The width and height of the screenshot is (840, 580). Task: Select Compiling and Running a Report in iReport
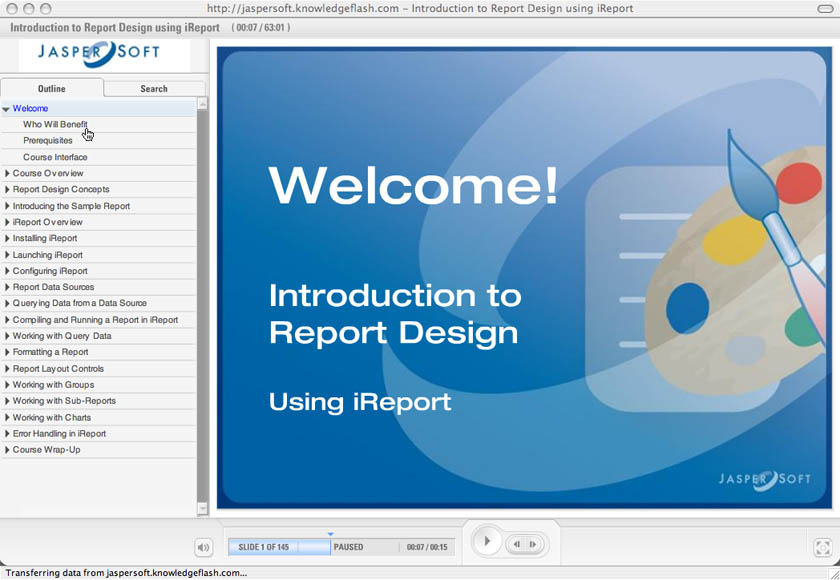pyautogui.click(x=95, y=320)
